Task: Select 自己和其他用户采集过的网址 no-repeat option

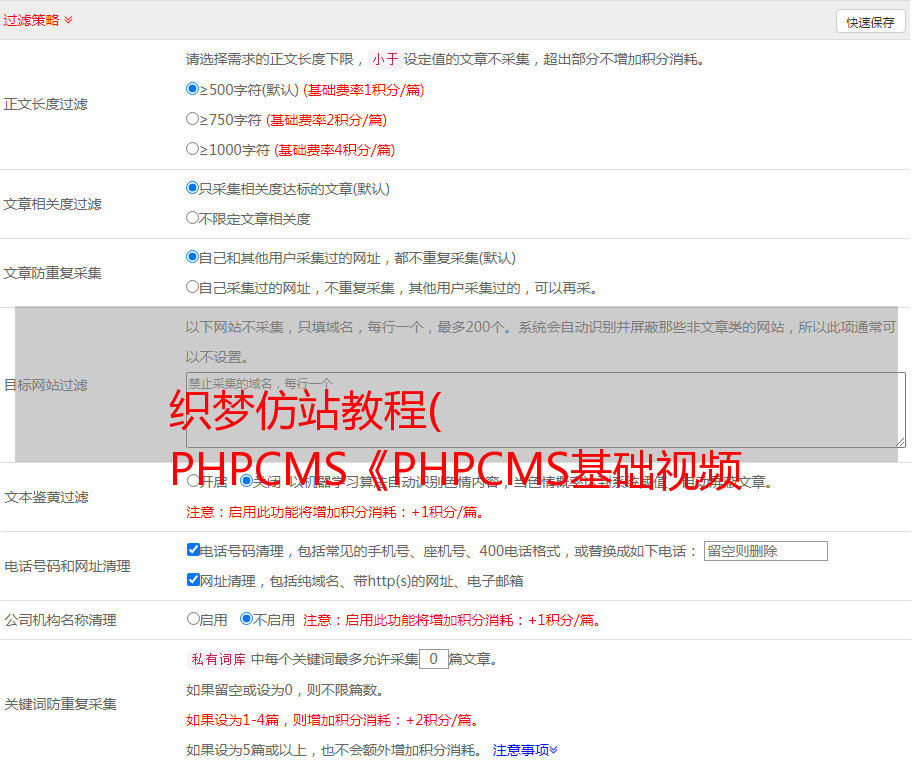Action: (x=192, y=257)
